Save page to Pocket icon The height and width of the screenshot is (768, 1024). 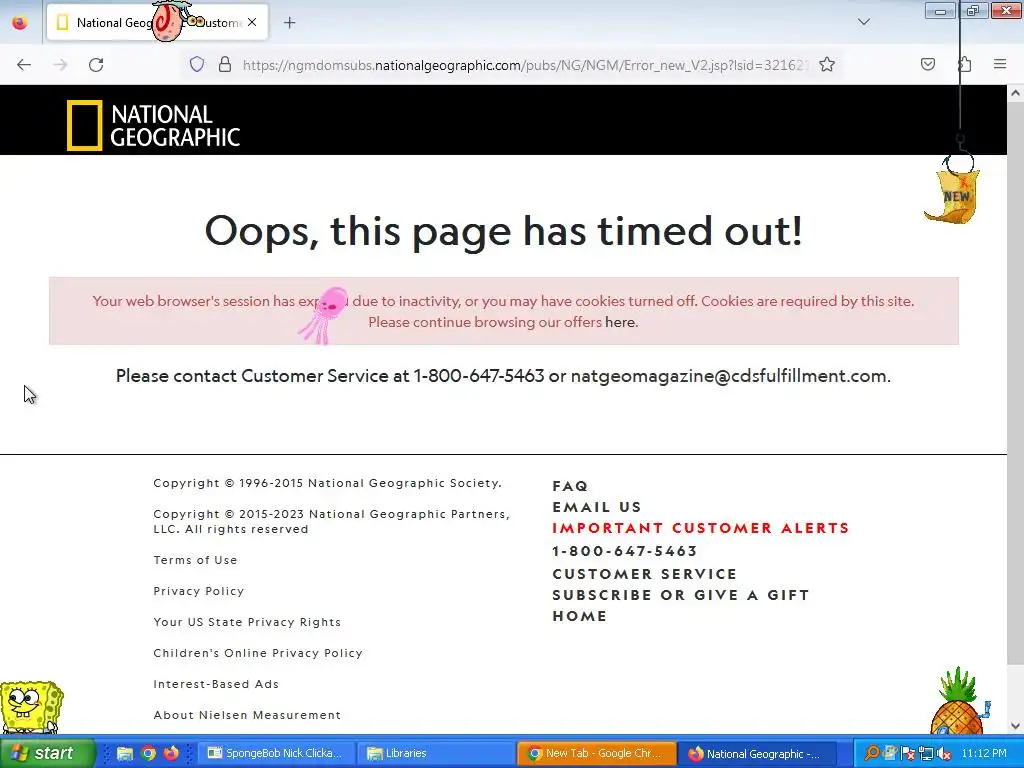coord(927,64)
